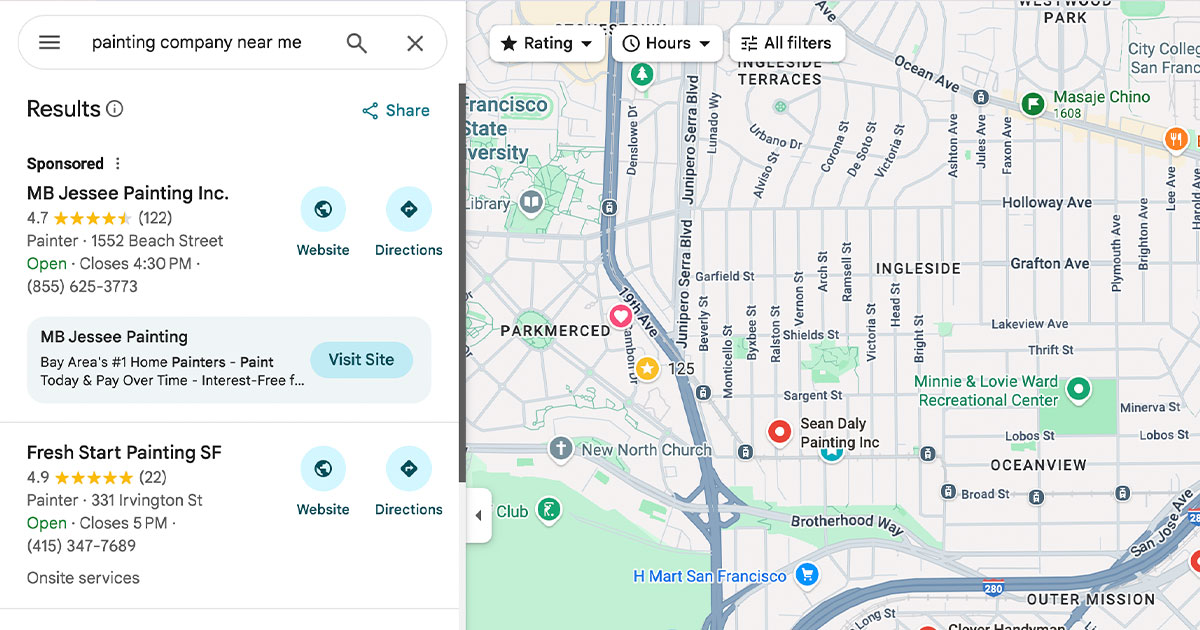Open the hamburger main menu
This screenshot has width=1200, height=630.
point(49,43)
